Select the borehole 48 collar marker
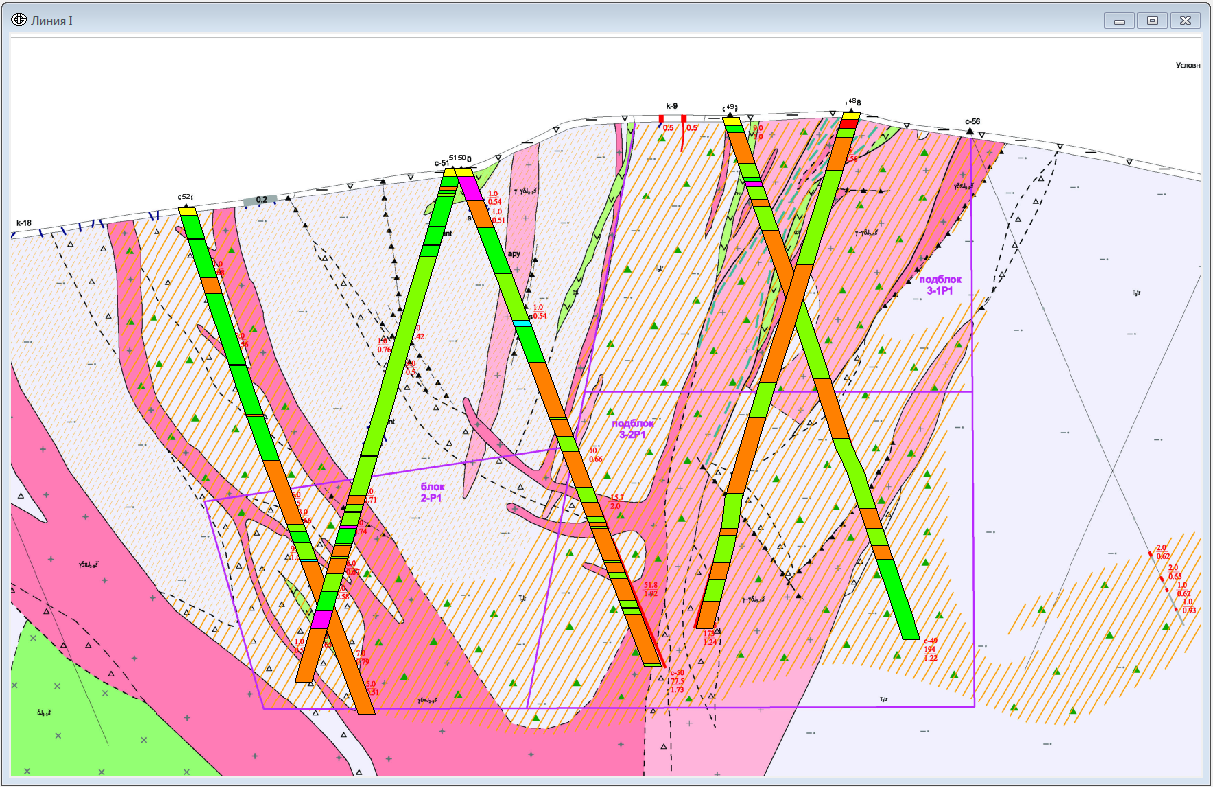1213x787 pixels. click(851, 111)
